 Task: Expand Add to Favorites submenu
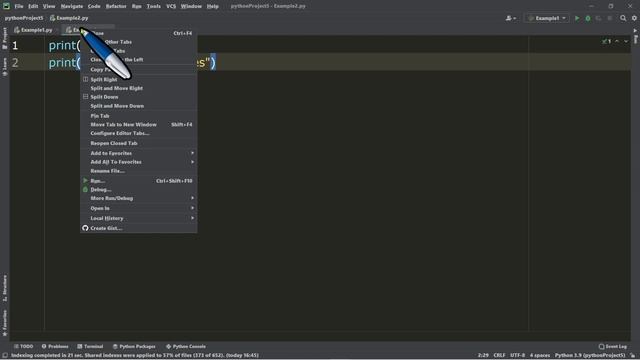(139, 153)
